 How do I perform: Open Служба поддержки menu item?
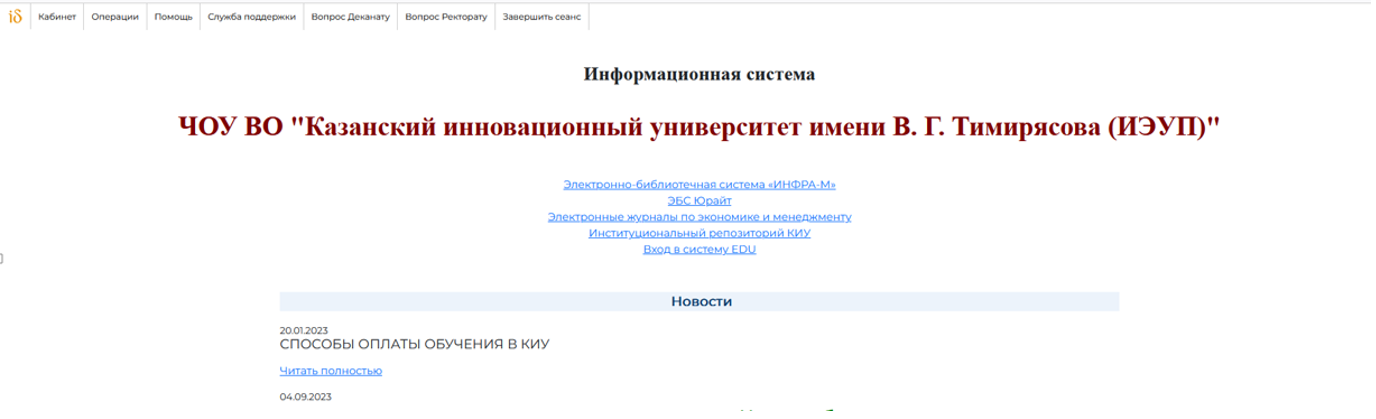coord(252,17)
